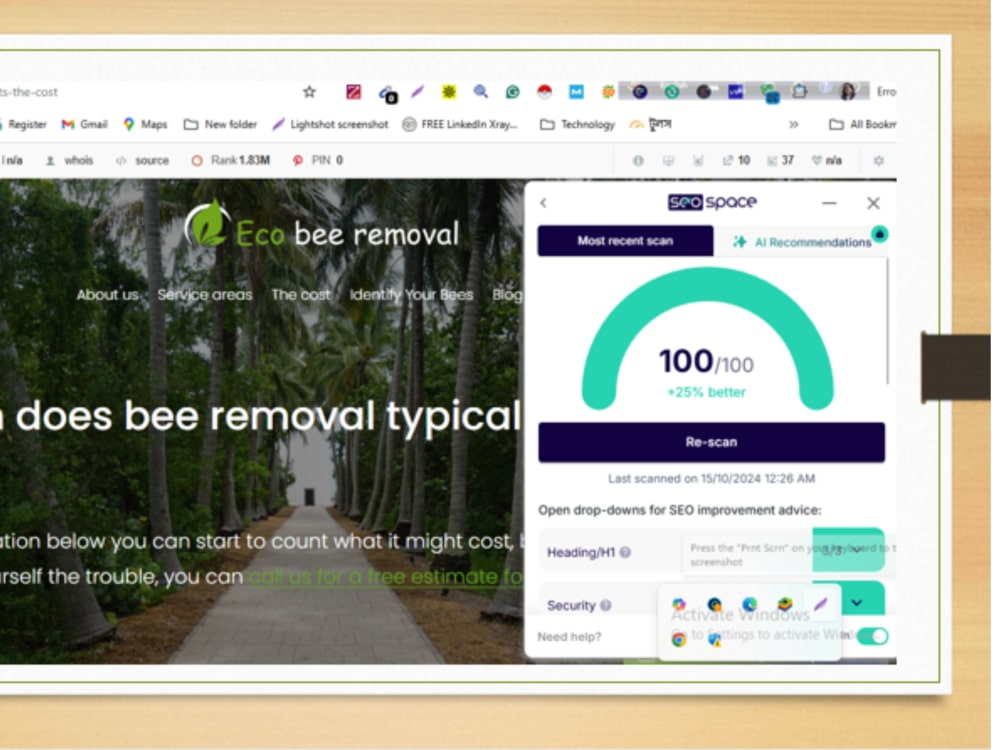Click the external links count 10
The image size is (1000, 750).
737,161
